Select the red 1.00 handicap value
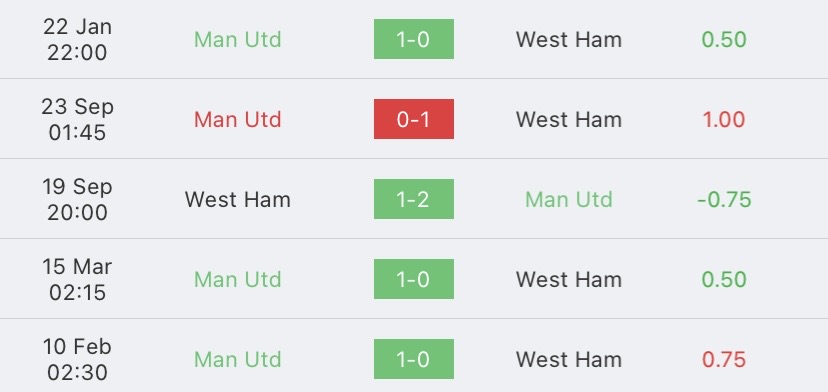Image resolution: width=828 pixels, height=392 pixels. [x=724, y=119]
